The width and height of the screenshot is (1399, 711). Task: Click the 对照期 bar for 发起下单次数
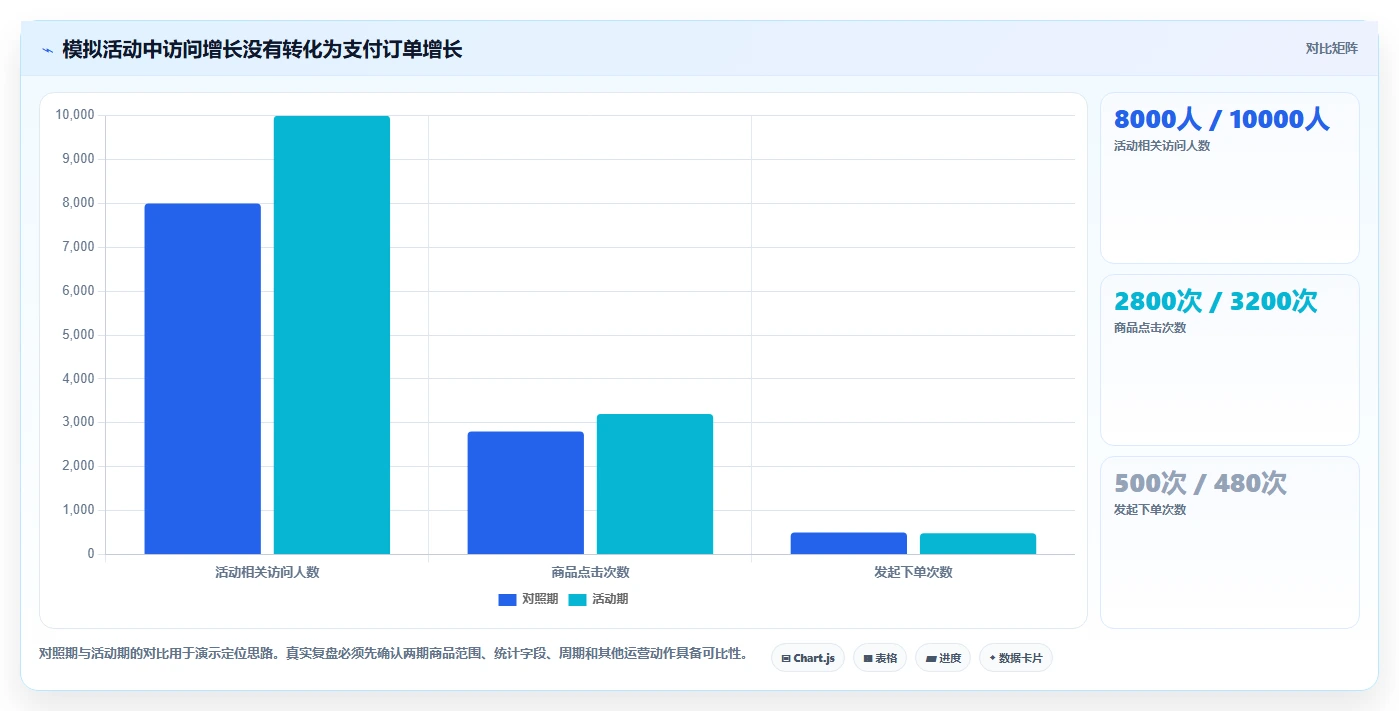[849, 543]
